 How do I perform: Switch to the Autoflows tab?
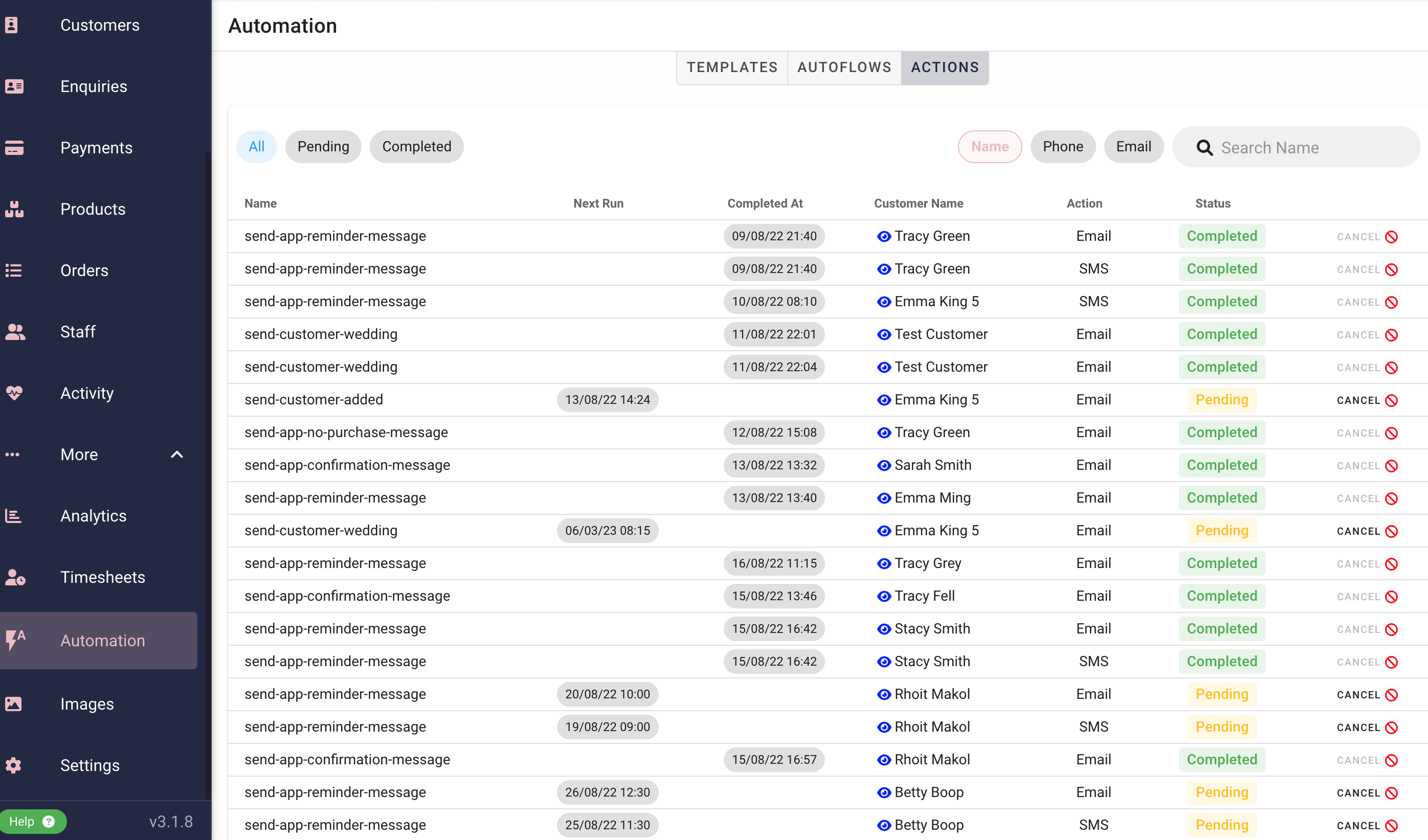[844, 67]
